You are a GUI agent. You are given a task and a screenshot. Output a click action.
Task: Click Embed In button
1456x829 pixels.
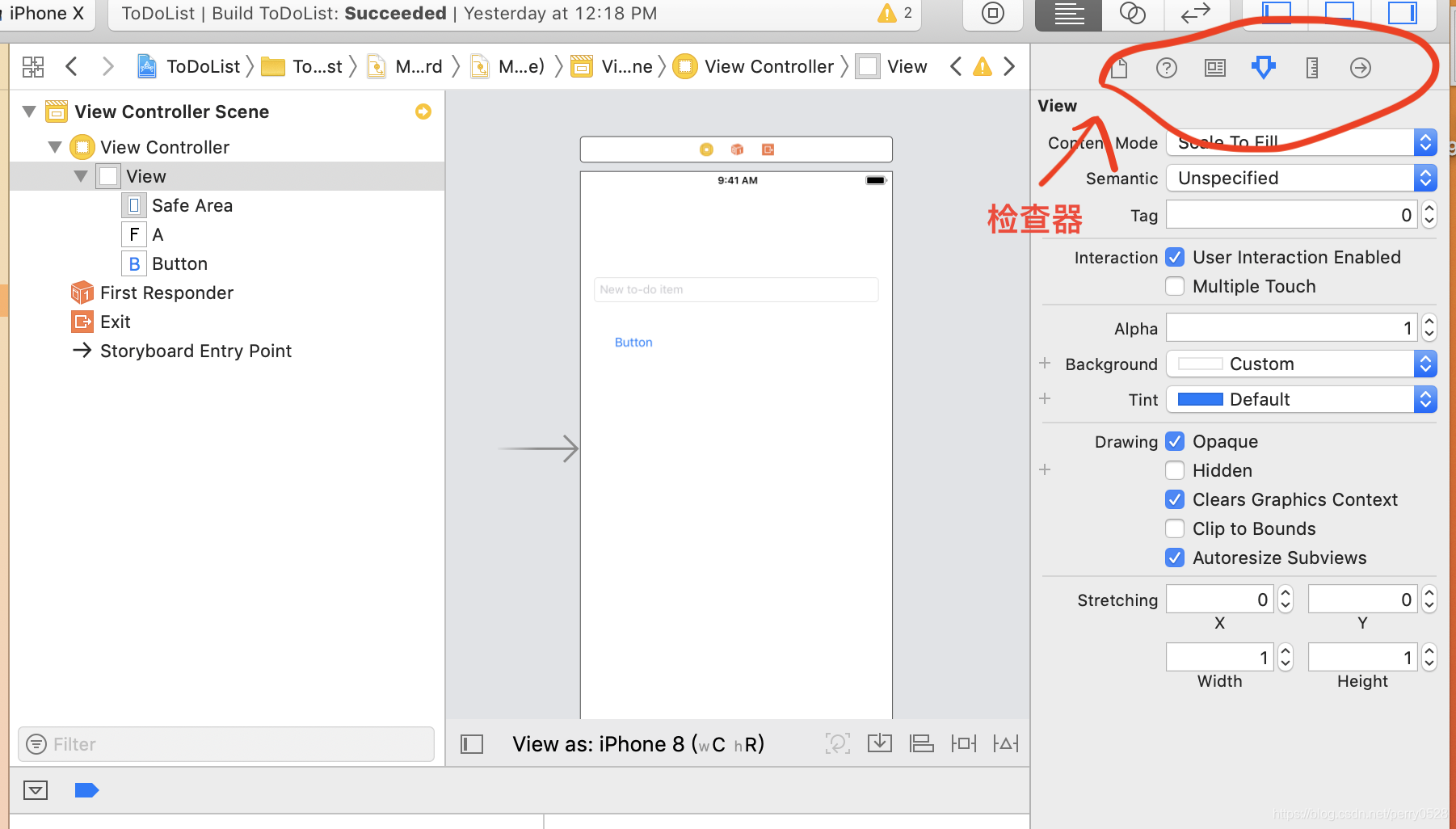tap(880, 743)
